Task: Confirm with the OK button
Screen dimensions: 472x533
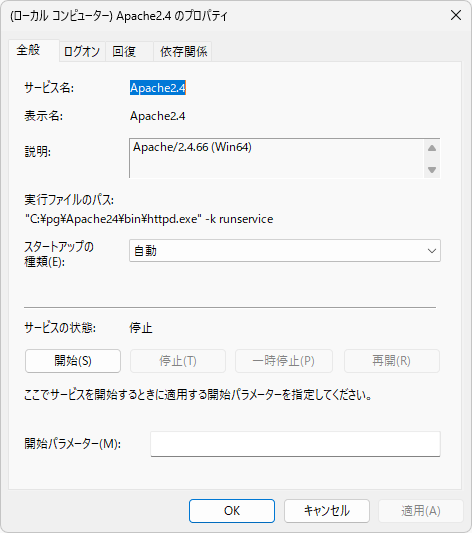Action: click(x=232, y=511)
